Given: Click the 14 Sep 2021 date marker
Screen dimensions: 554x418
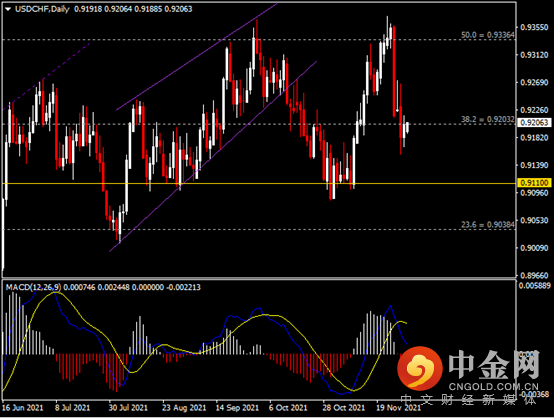Looking at the screenshot, I should (237, 408).
